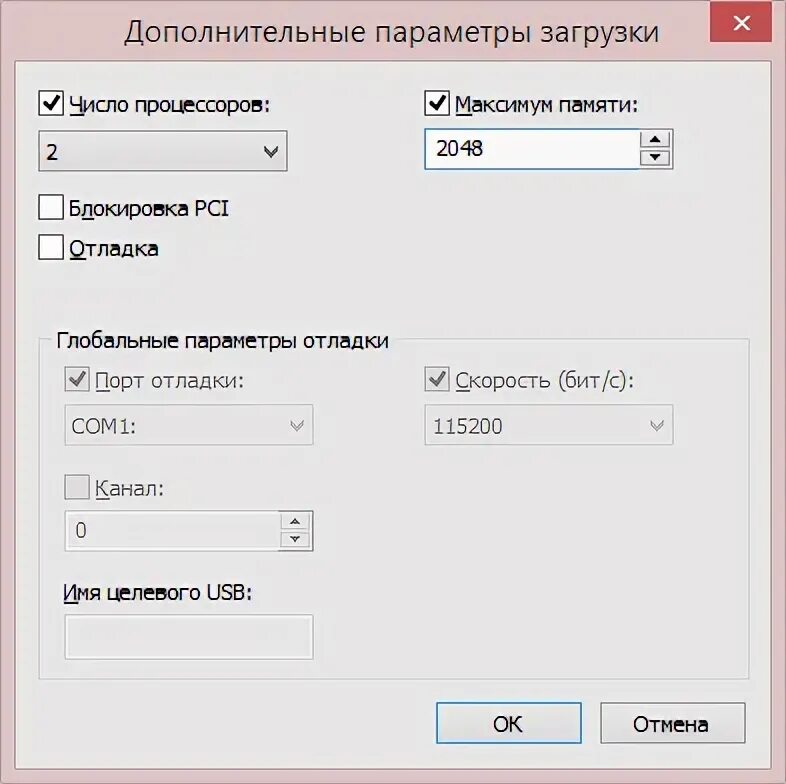Click the 2048 memory input field
786x784 pixels.
(x=530, y=149)
